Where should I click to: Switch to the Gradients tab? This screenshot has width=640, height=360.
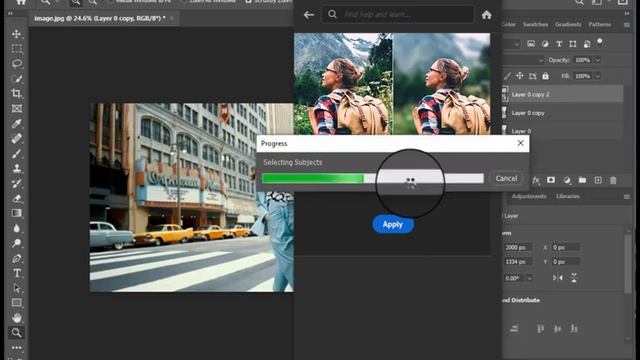coord(568,24)
